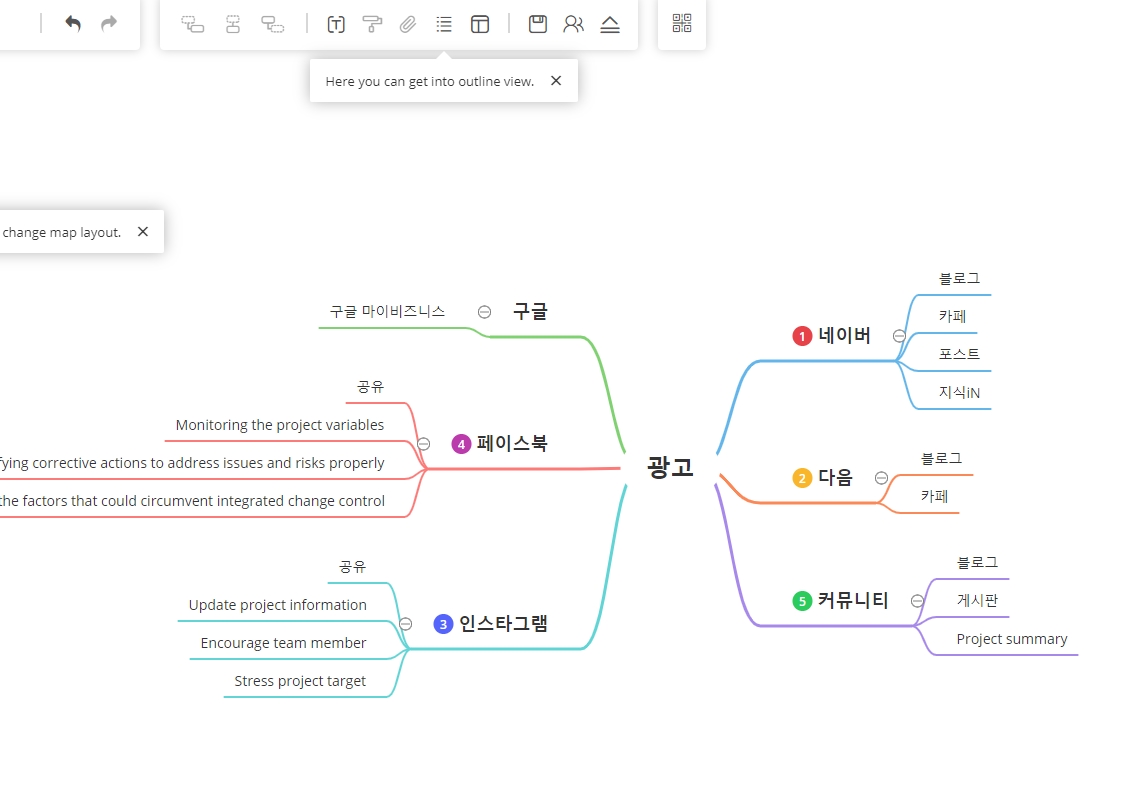
Task: Select the 인스타그램 topic
Action: [503, 624]
